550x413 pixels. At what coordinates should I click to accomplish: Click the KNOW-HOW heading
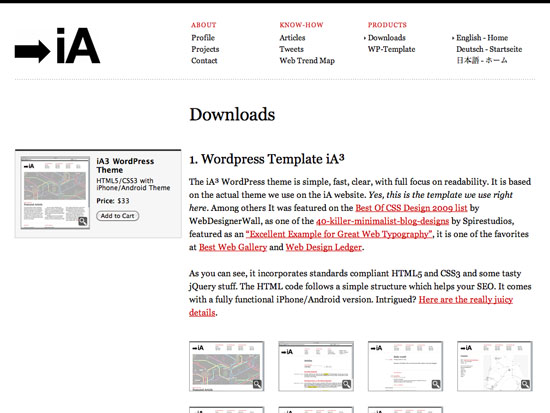301,25
